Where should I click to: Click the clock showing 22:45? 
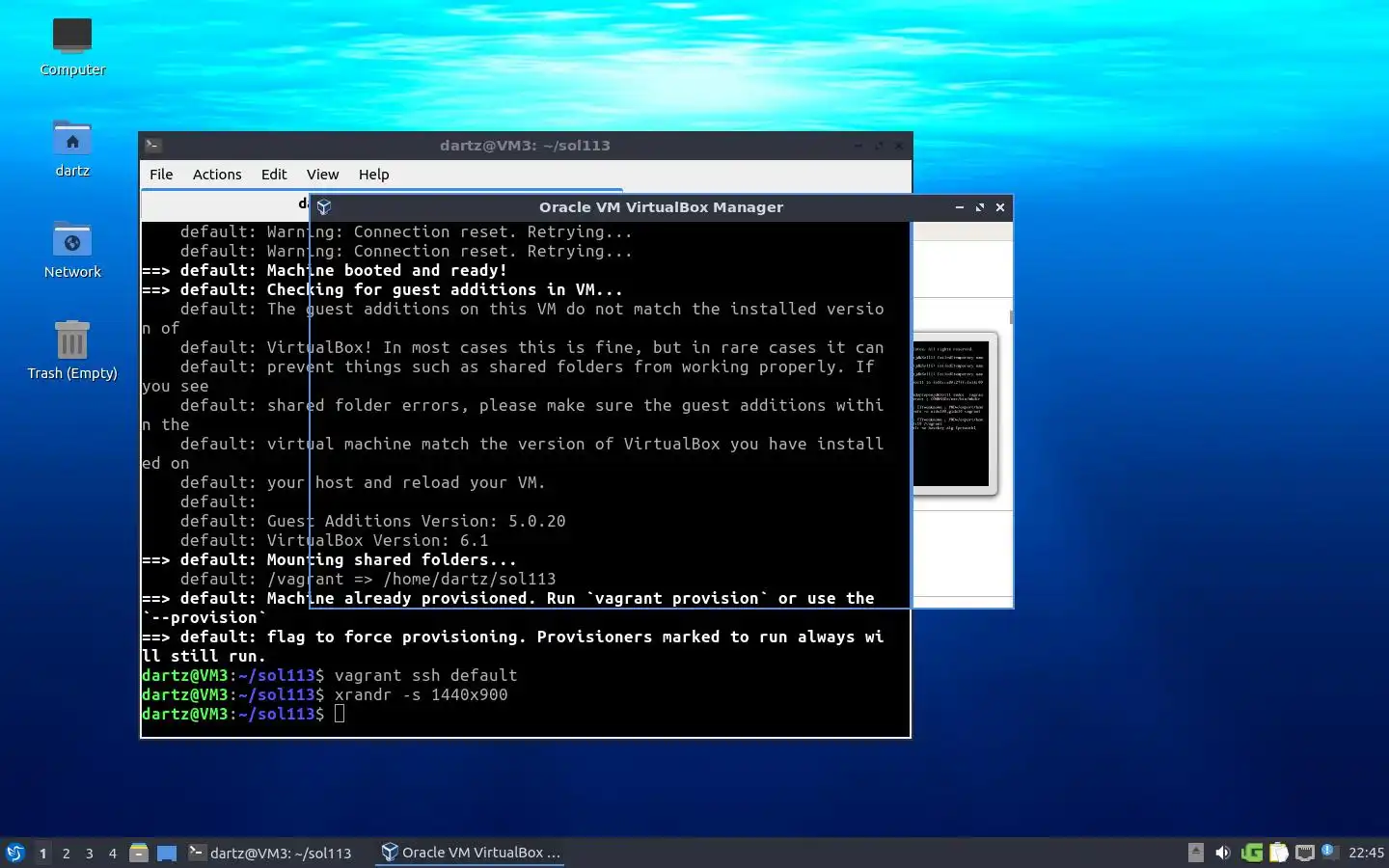(1366, 853)
